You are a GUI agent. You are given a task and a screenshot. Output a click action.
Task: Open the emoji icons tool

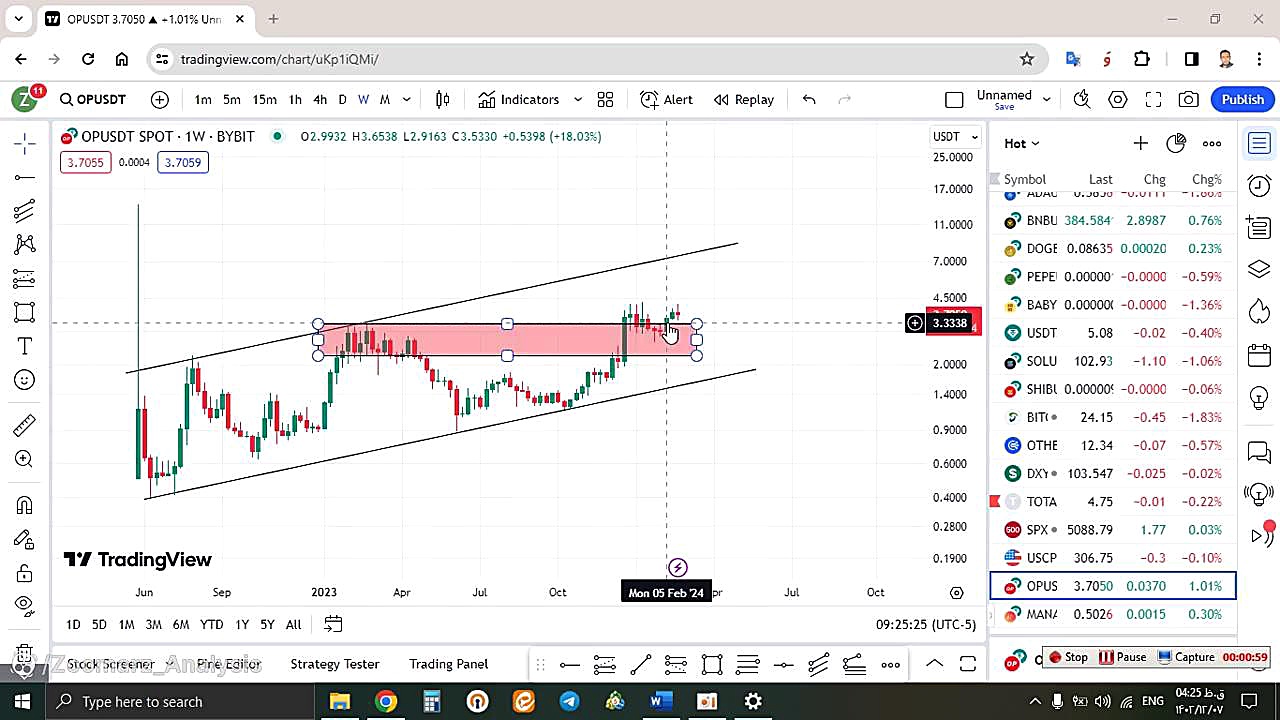25,380
